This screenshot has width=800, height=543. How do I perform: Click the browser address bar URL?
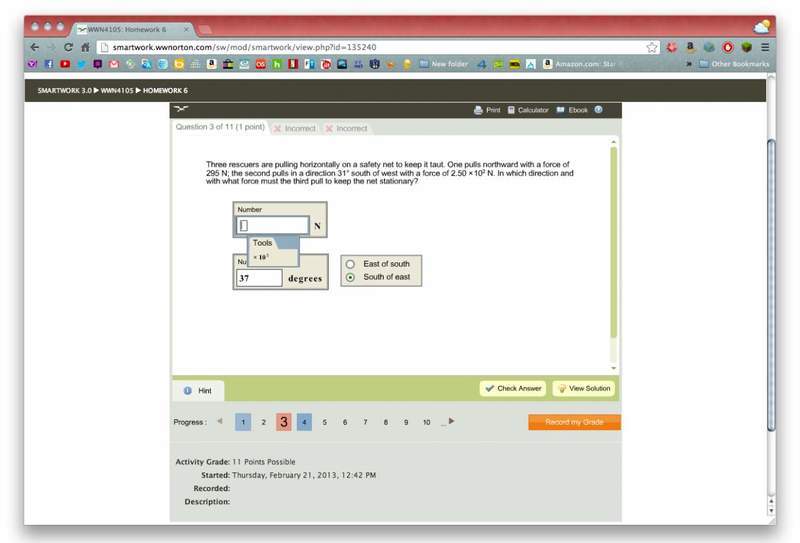click(x=244, y=47)
